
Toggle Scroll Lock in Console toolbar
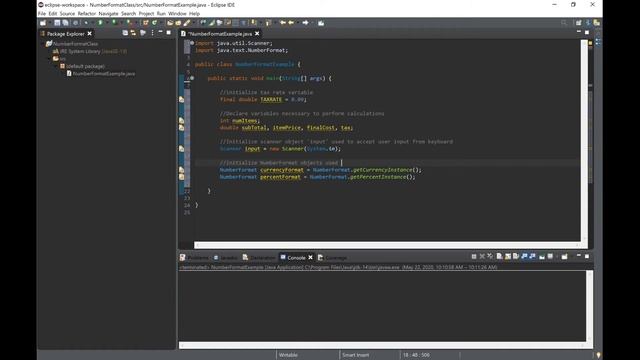point(508,256)
